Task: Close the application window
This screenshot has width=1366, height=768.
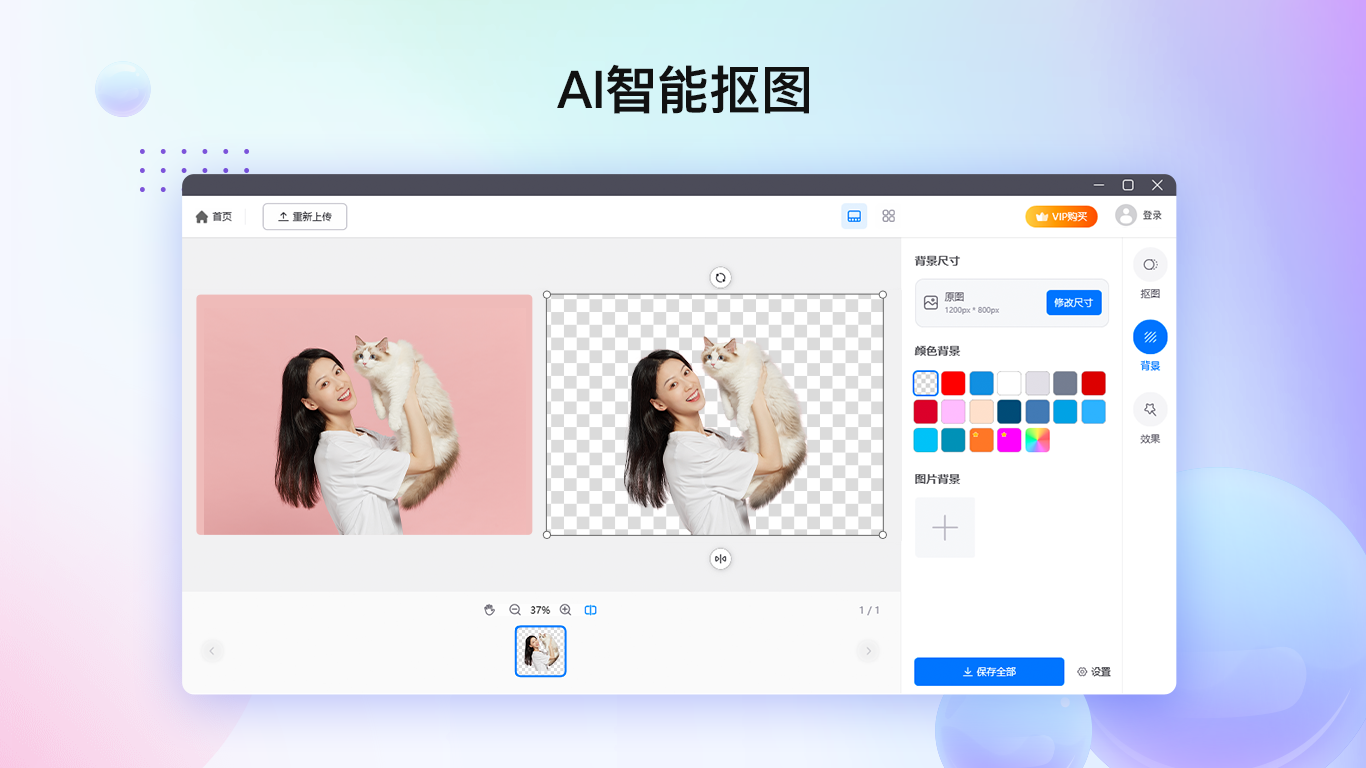Action: pyautogui.click(x=1157, y=185)
